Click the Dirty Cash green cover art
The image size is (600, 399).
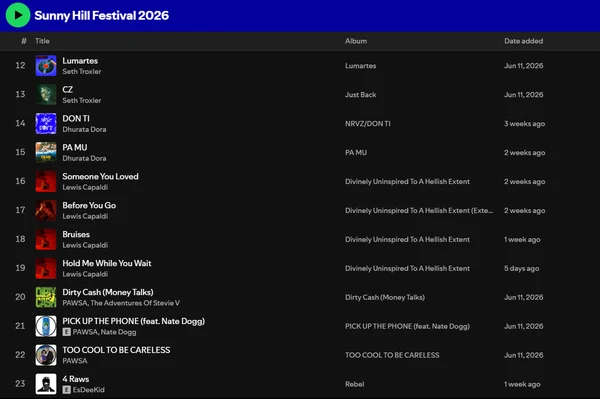coord(46,297)
